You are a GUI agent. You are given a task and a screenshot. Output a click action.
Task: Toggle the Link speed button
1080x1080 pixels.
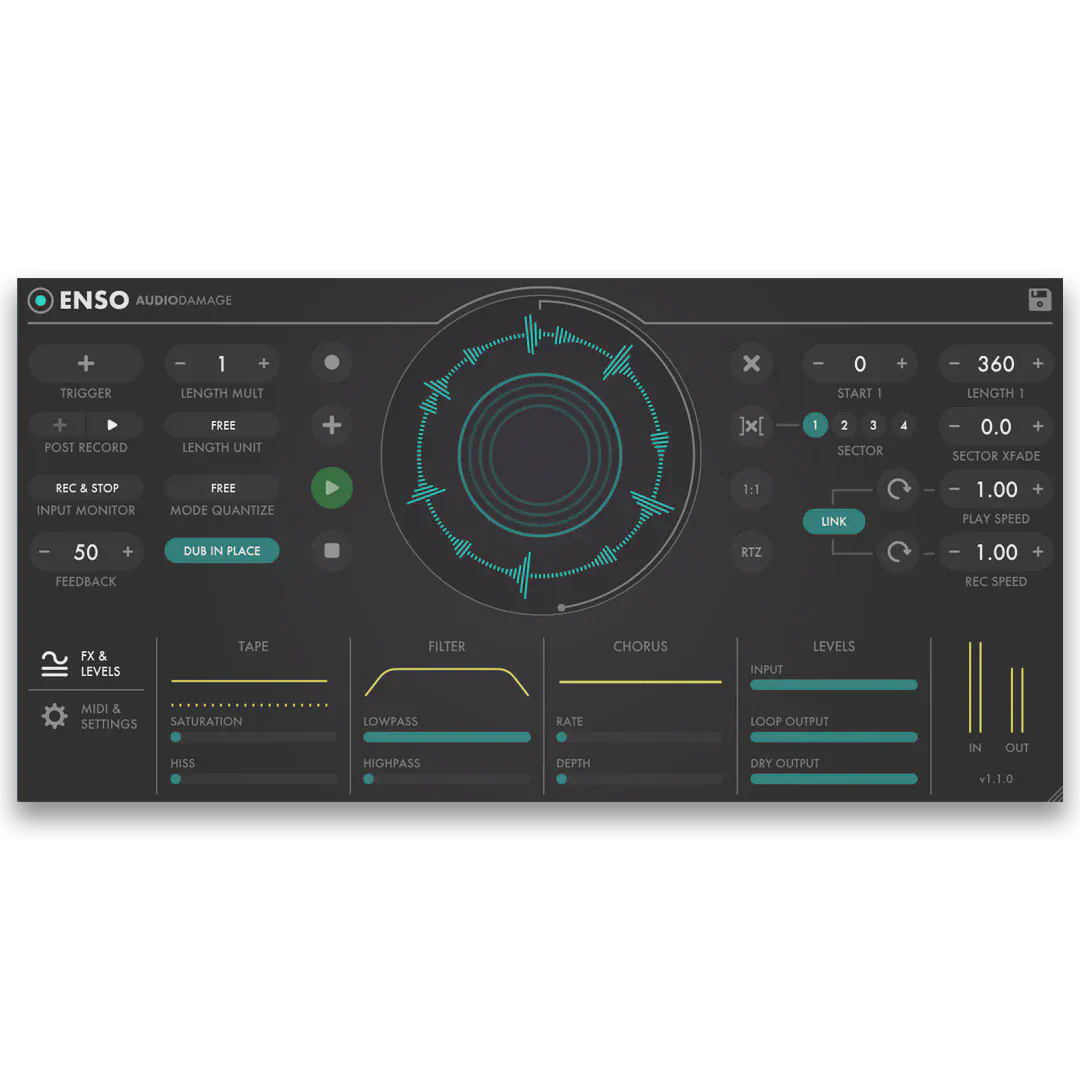click(834, 521)
